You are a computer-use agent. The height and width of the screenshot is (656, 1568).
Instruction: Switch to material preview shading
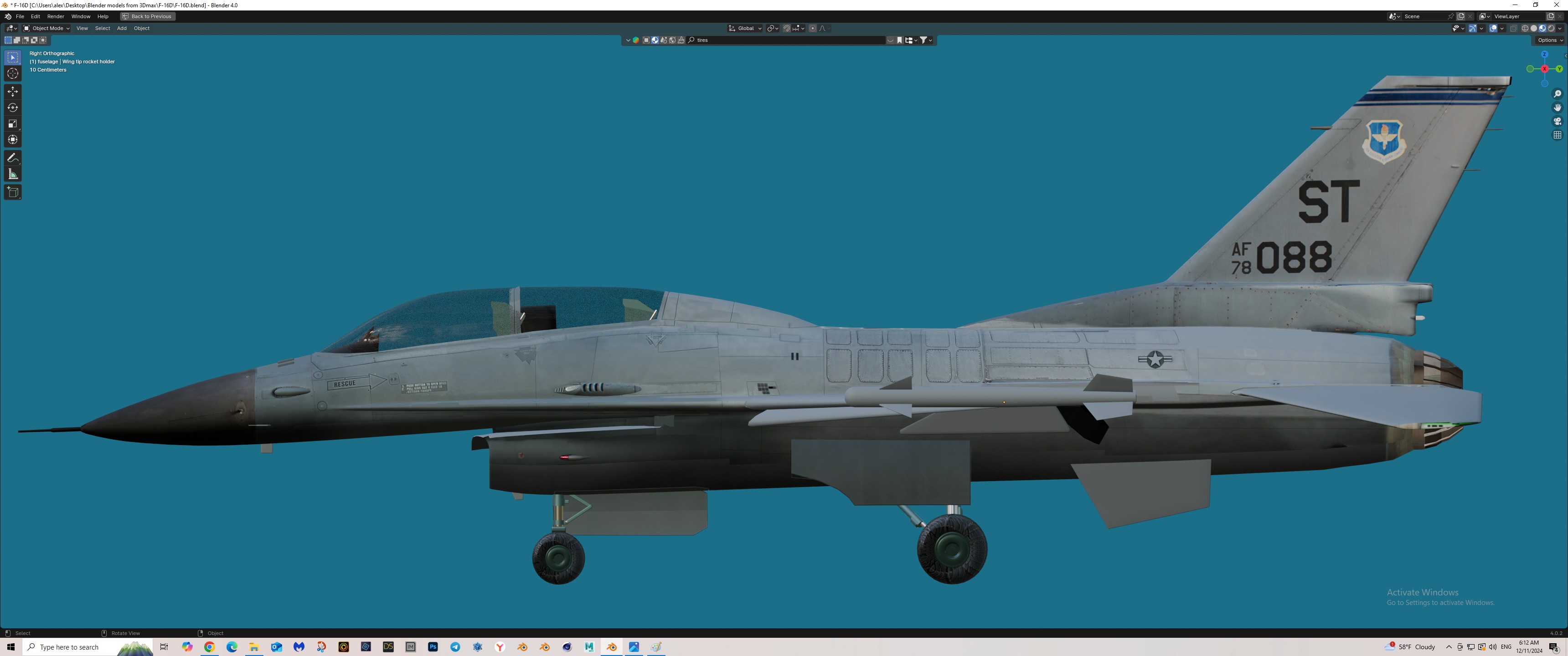click(1542, 29)
